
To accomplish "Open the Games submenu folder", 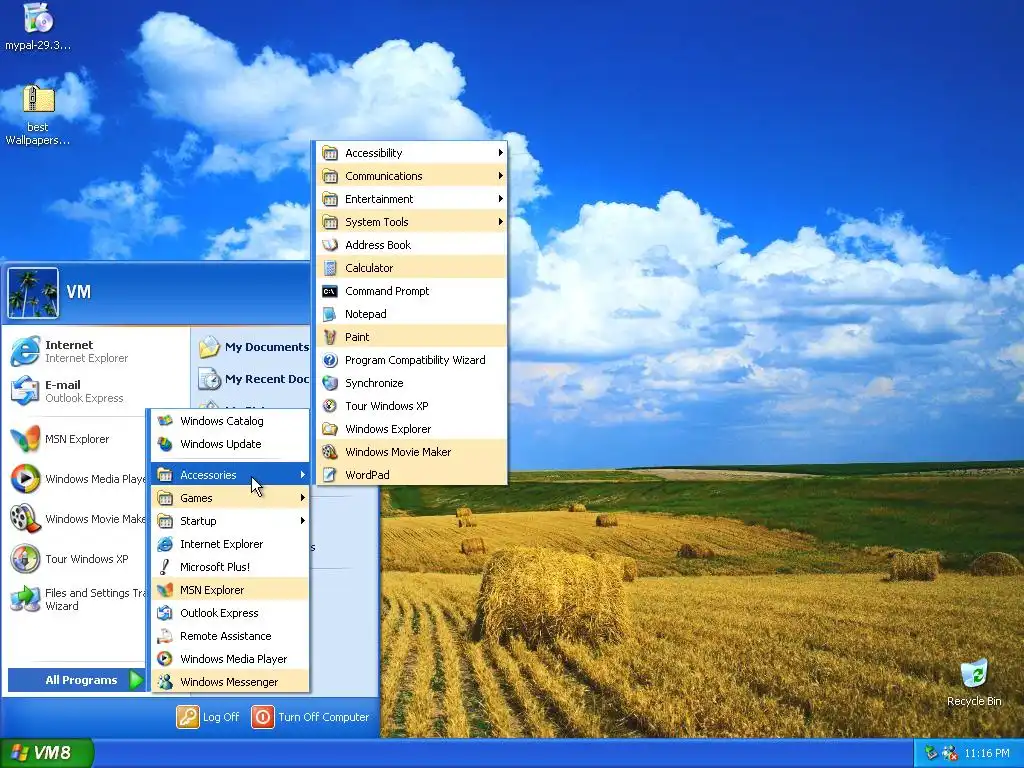I will point(230,498).
